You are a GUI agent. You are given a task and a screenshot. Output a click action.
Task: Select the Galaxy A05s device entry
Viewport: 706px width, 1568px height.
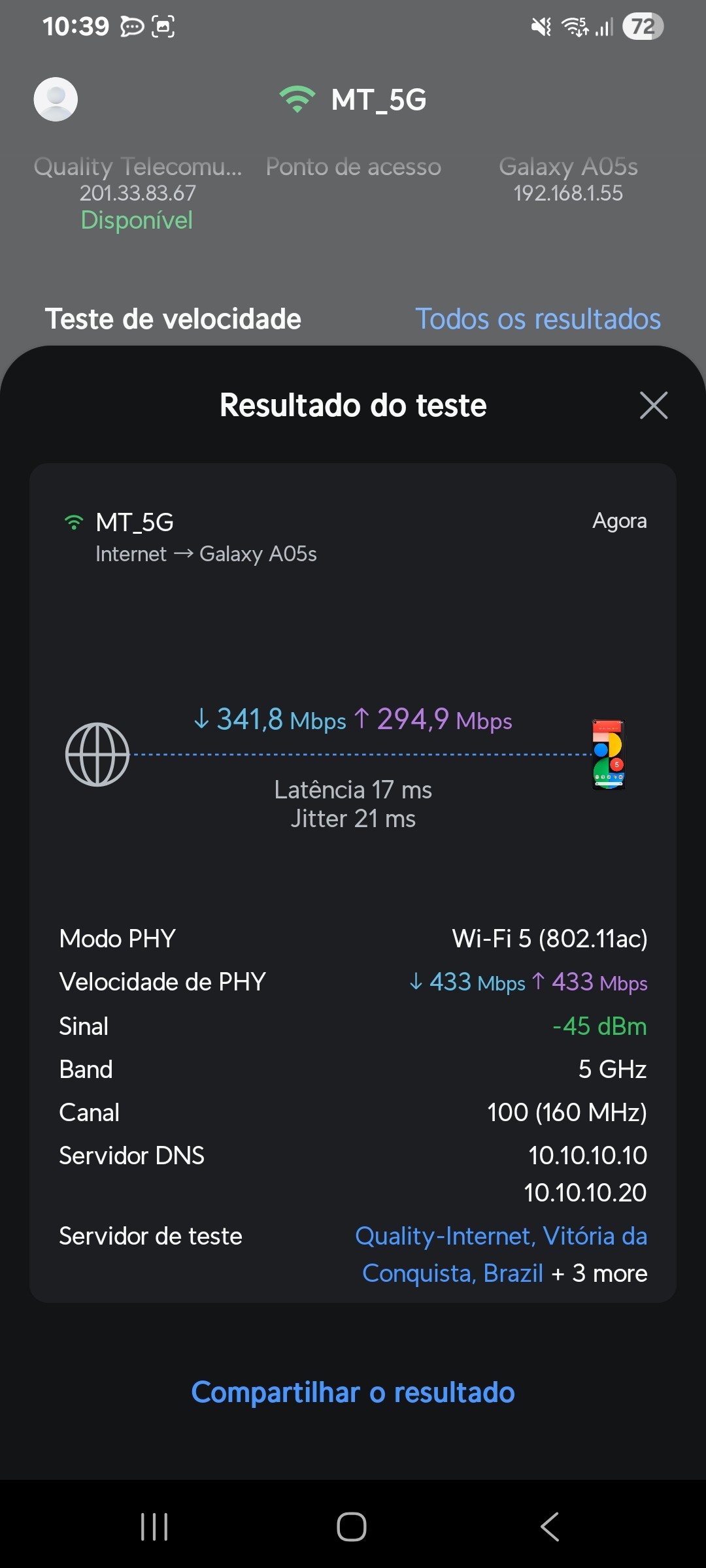point(567,179)
